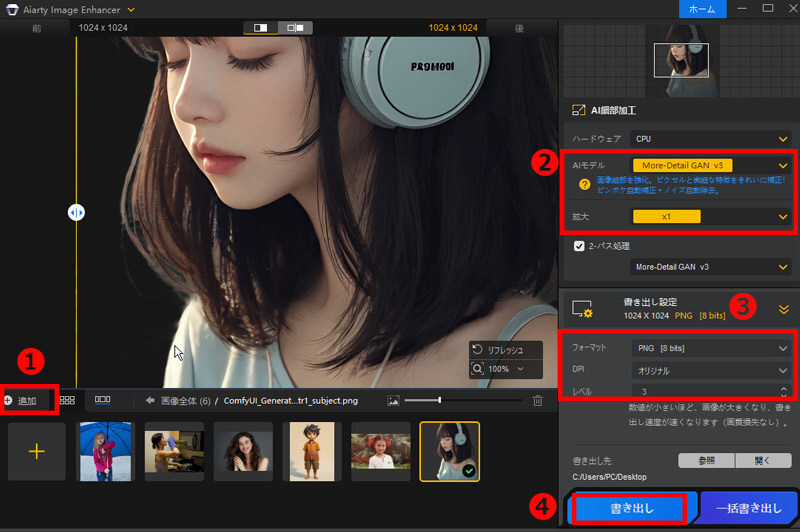Click the 開く open folder button
Image resolution: width=800 pixels, height=532 pixels.
[x=763, y=461]
